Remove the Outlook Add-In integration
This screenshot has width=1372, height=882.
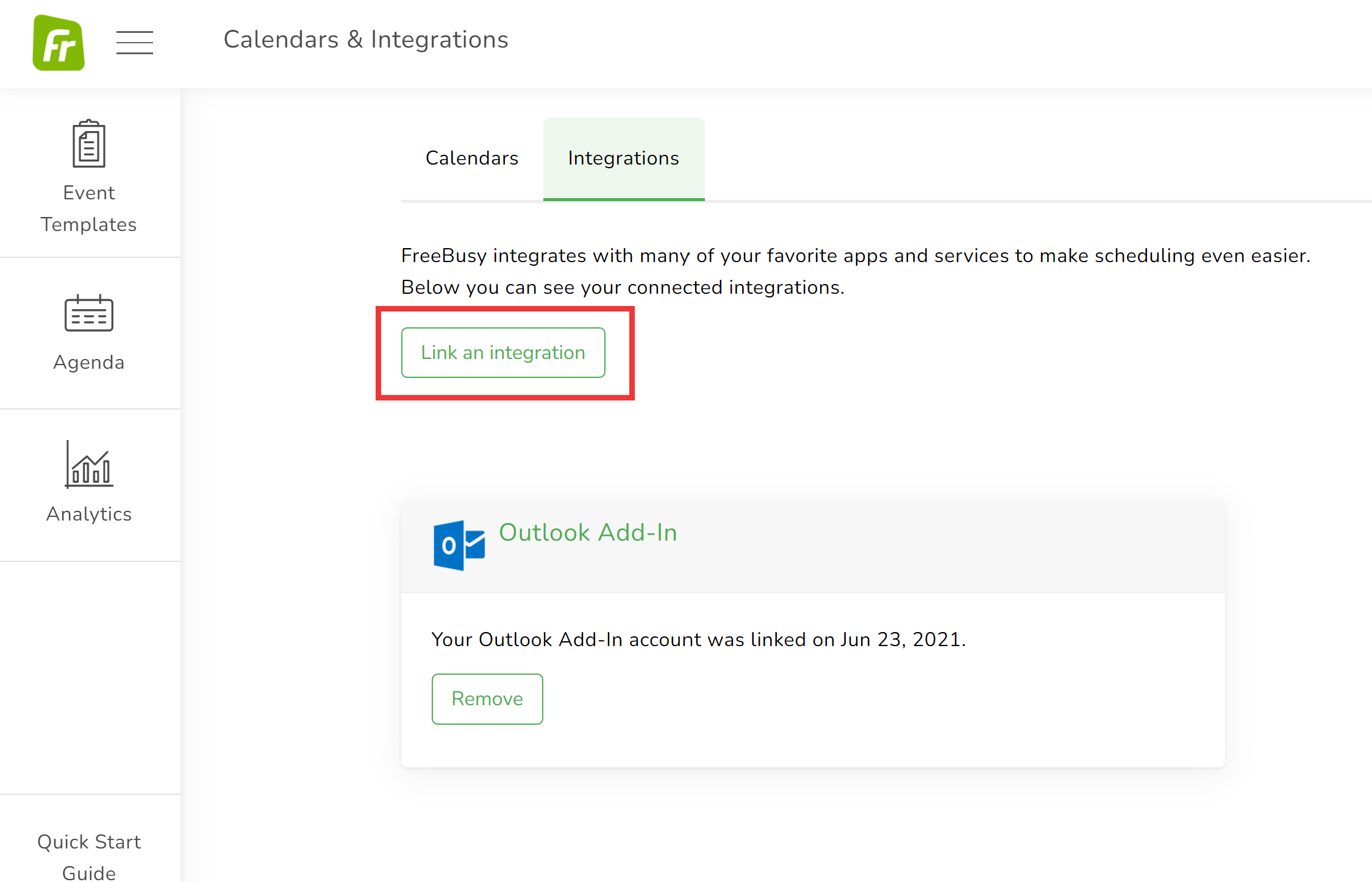coord(487,699)
